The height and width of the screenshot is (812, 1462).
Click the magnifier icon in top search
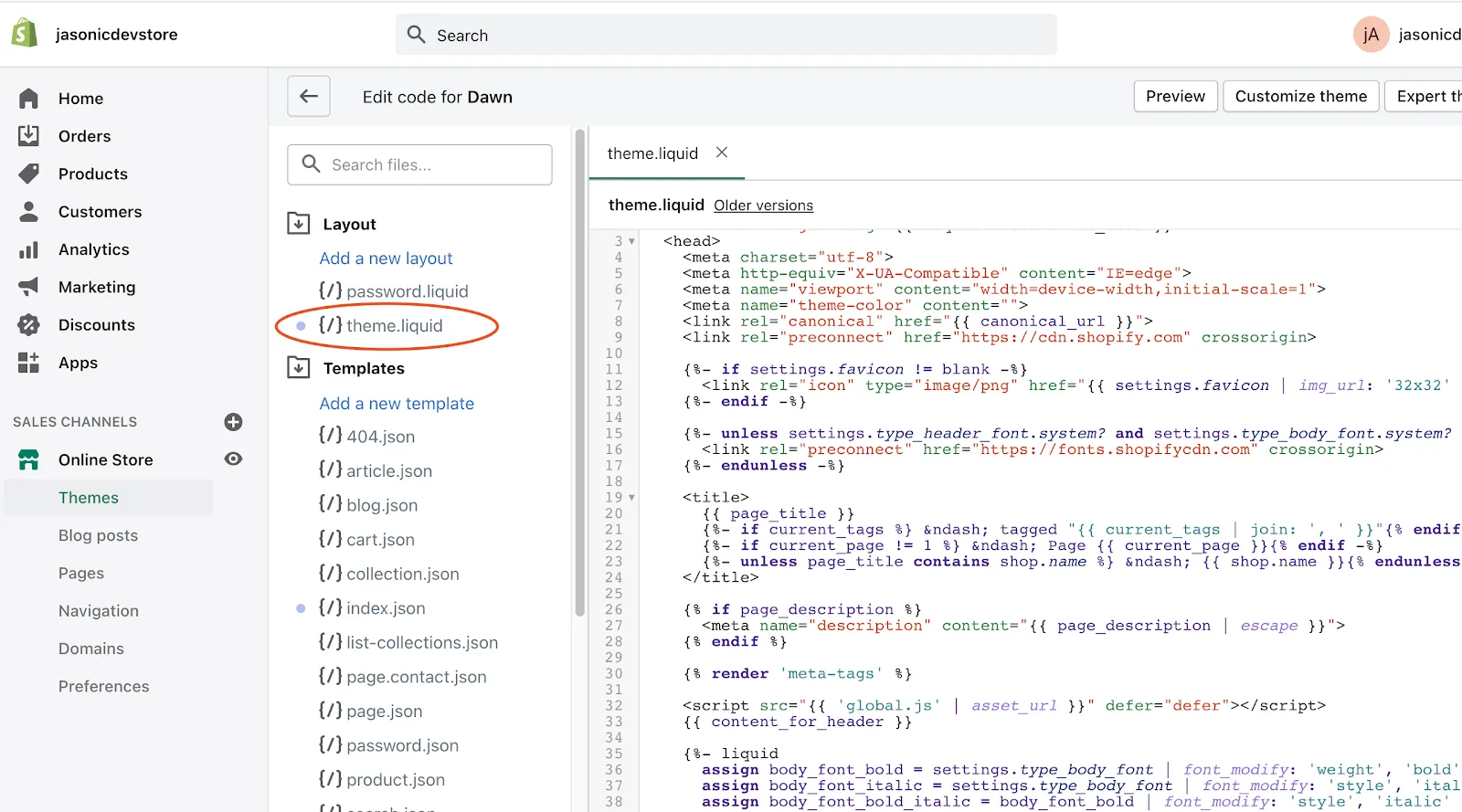coord(417,35)
